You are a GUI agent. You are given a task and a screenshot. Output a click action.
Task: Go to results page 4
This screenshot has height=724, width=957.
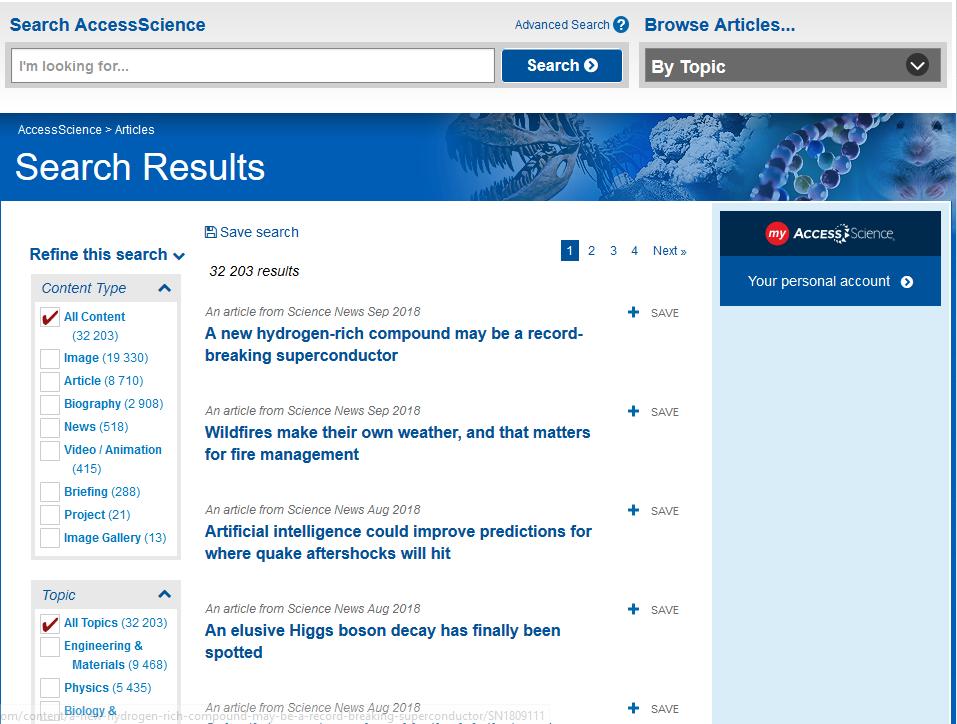point(635,250)
